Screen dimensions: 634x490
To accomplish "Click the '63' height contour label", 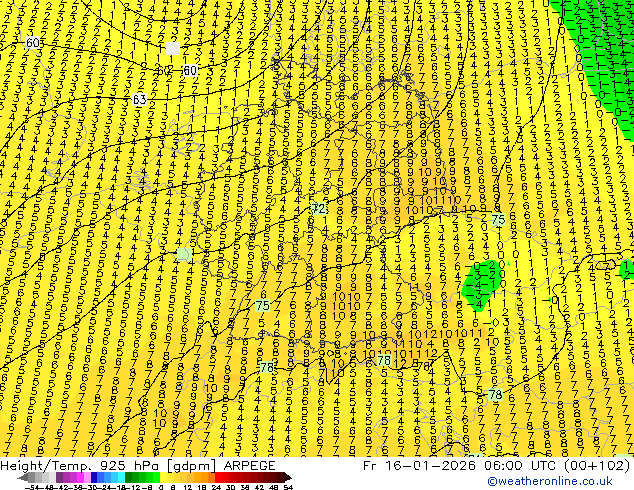I will (x=139, y=99).
